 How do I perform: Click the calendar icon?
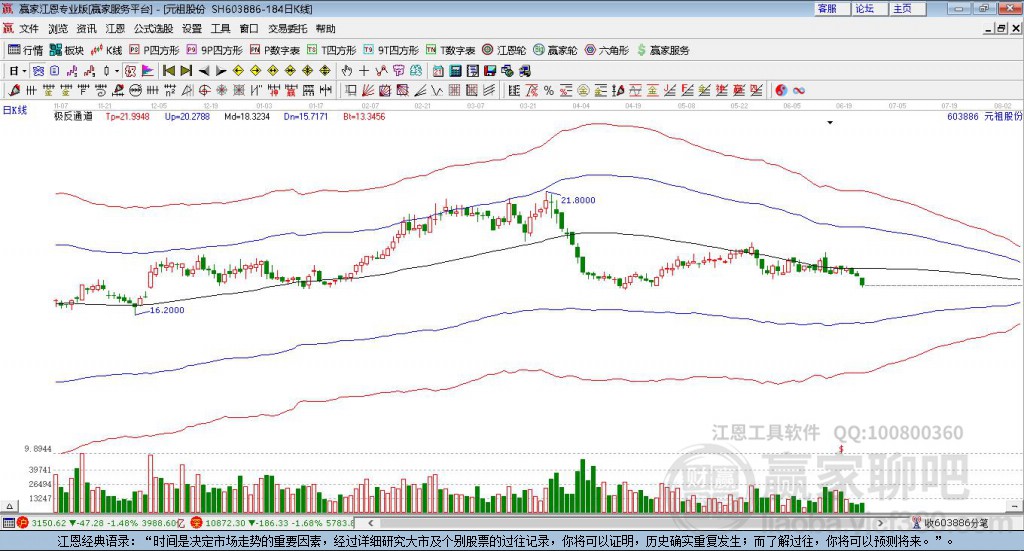coord(438,71)
